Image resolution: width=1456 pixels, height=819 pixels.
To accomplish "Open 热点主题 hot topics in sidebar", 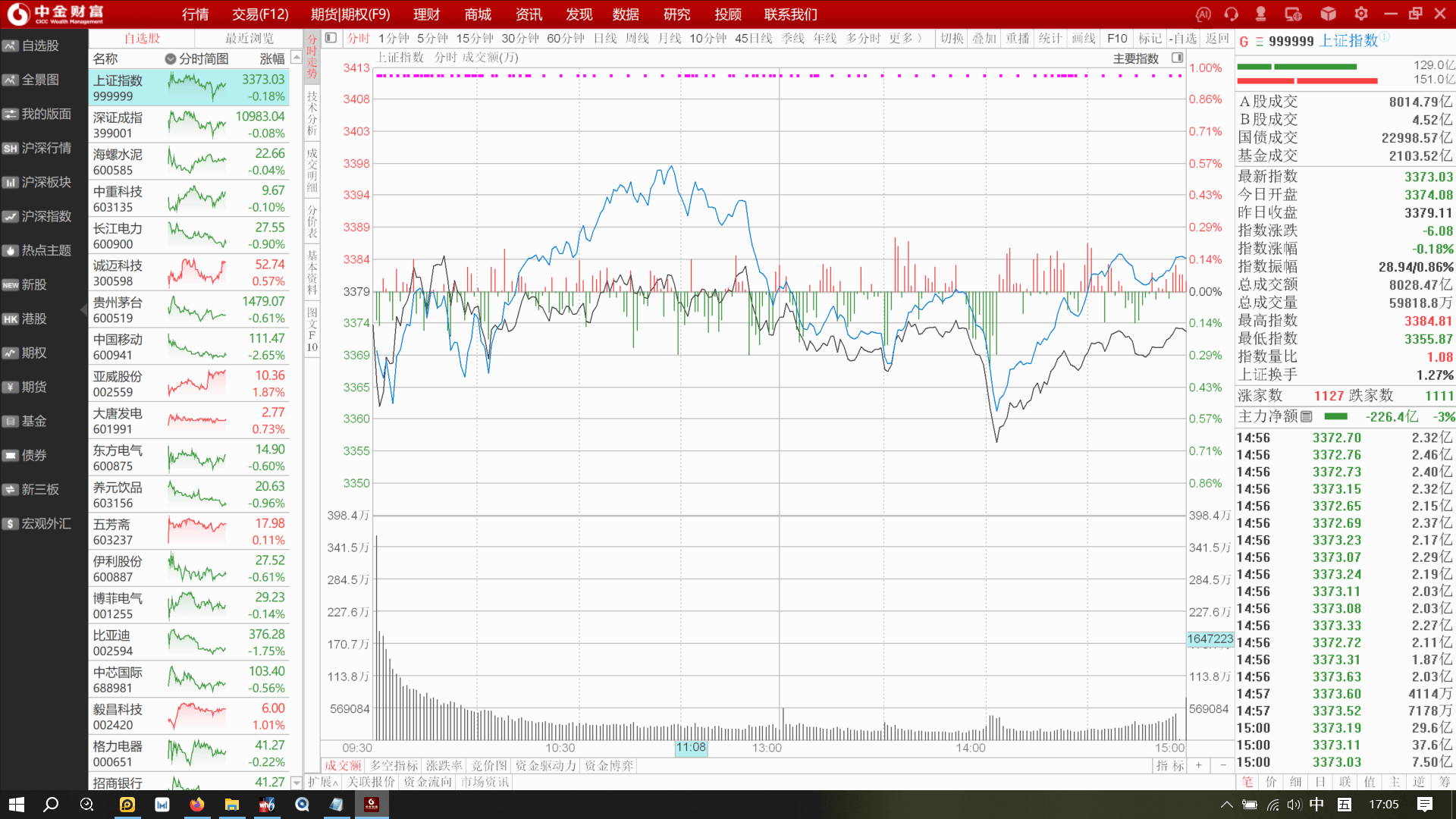I will pos(43,250).
